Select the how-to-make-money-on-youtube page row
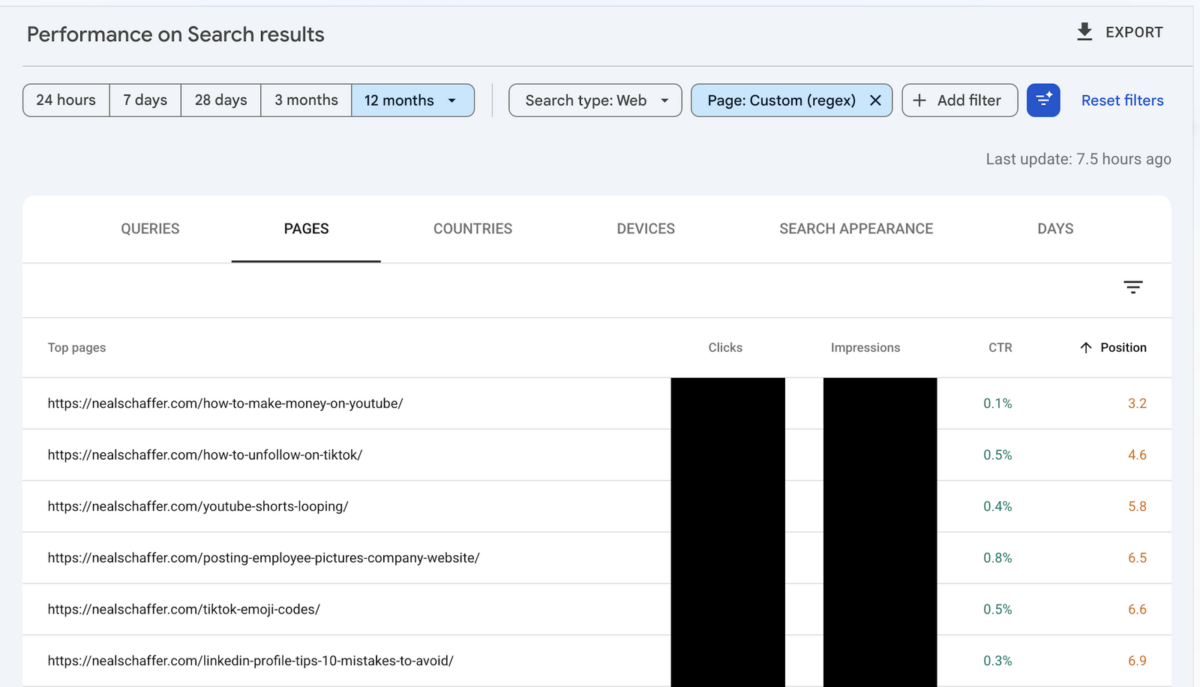Screen dimensions: 1200x687 [x=597, y=404]
